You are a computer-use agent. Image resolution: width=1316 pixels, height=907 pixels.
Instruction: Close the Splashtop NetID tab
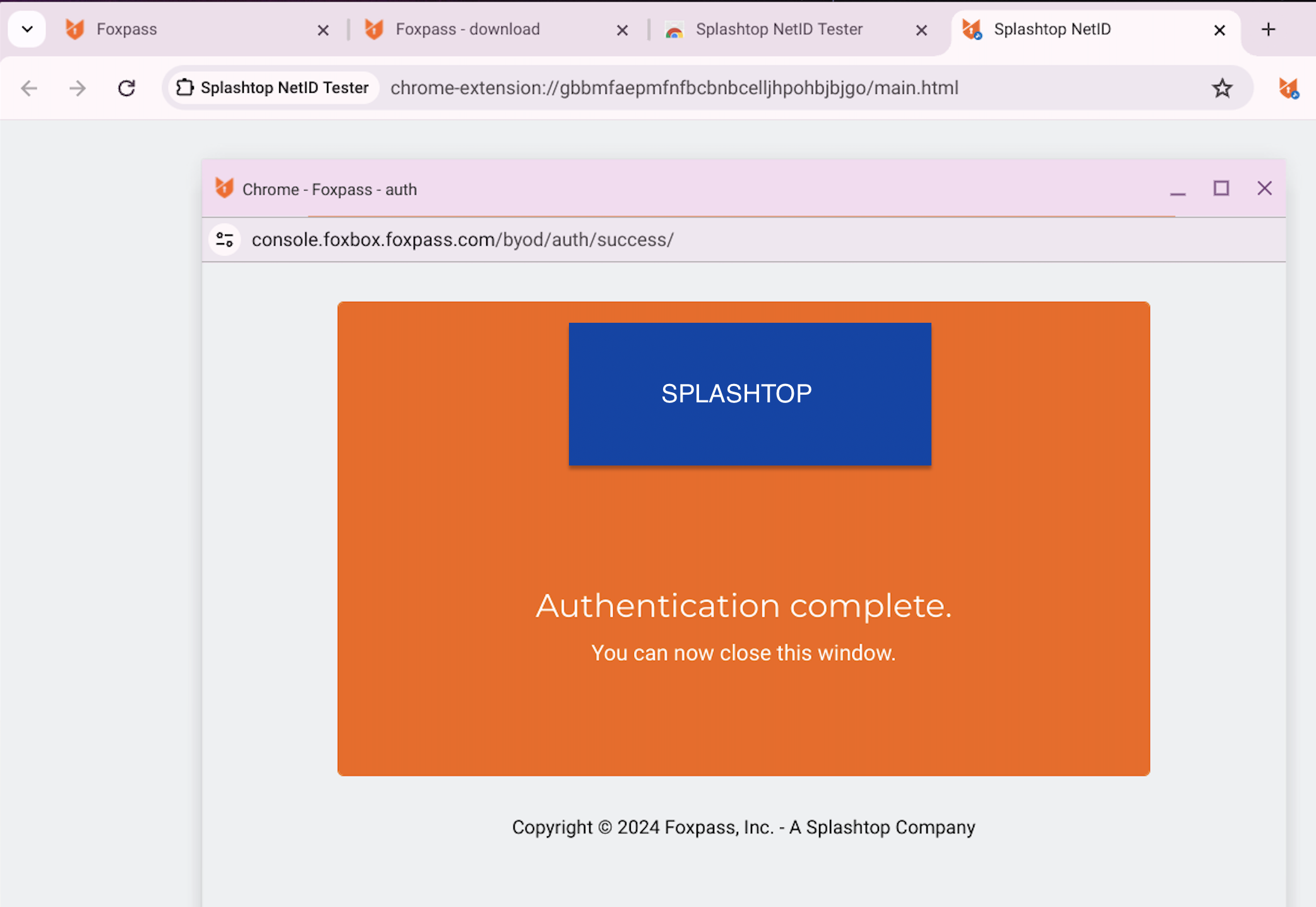(x=1219, y=30)
